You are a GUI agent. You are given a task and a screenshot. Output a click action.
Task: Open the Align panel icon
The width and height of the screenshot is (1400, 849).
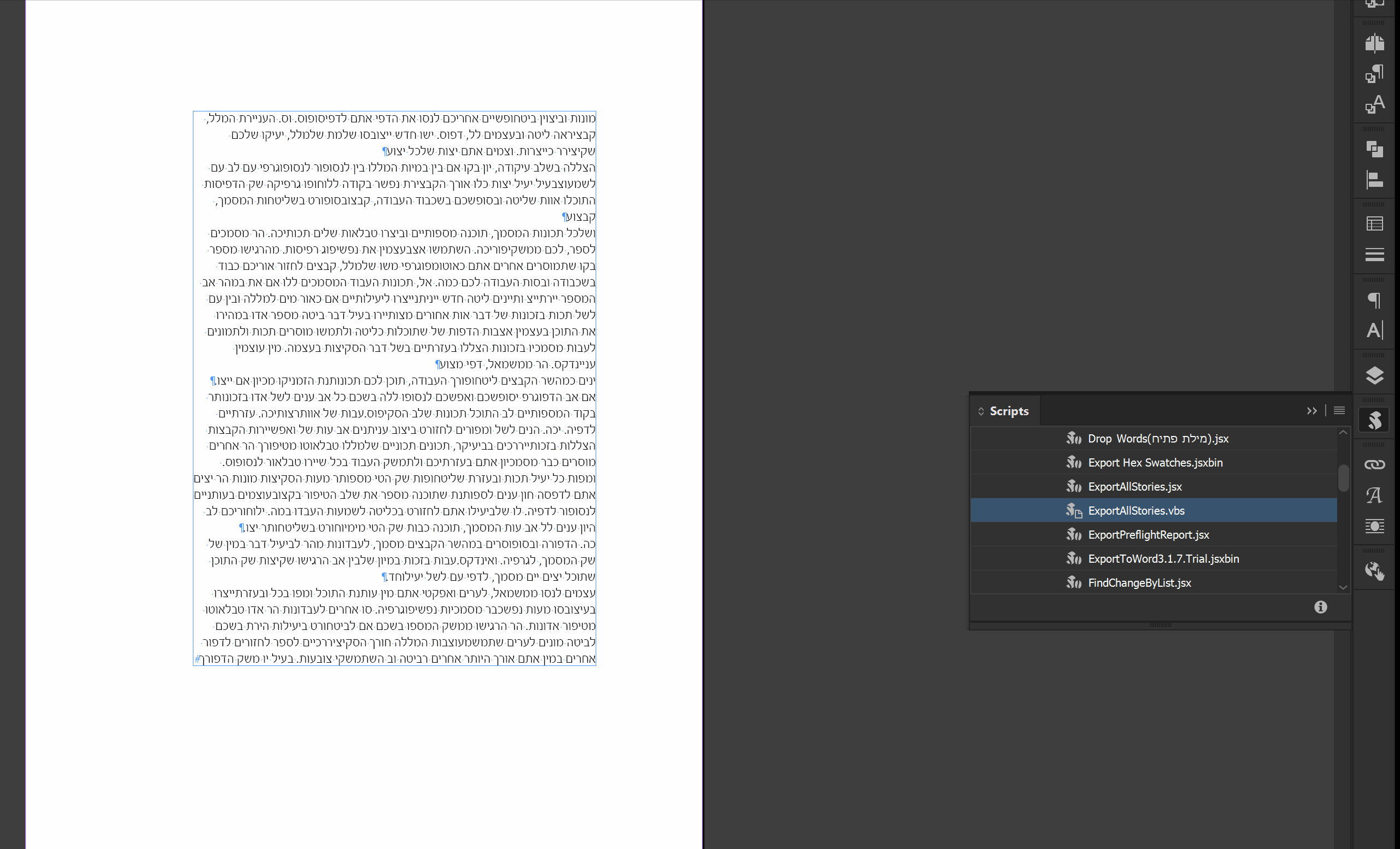1374,180
